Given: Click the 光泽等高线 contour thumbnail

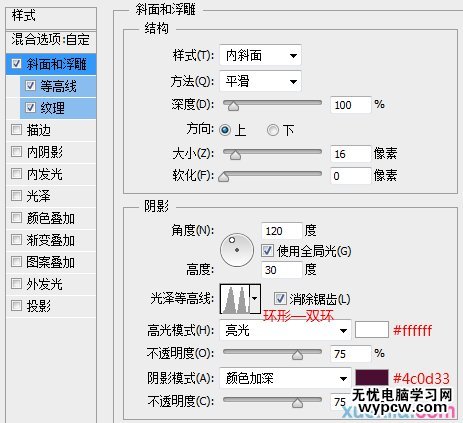Looking at the screenshot, I should 235,299.
